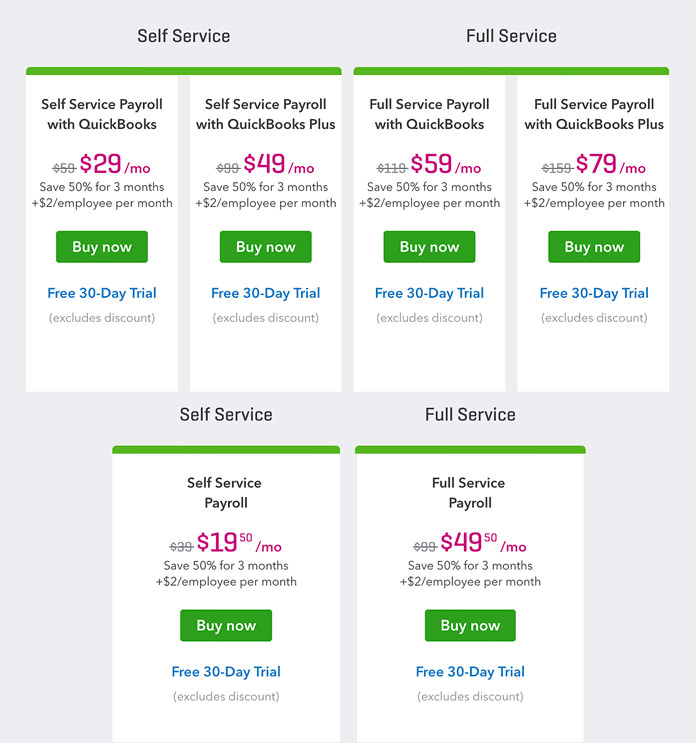Select the $29/mo price text

click(115, 164)
